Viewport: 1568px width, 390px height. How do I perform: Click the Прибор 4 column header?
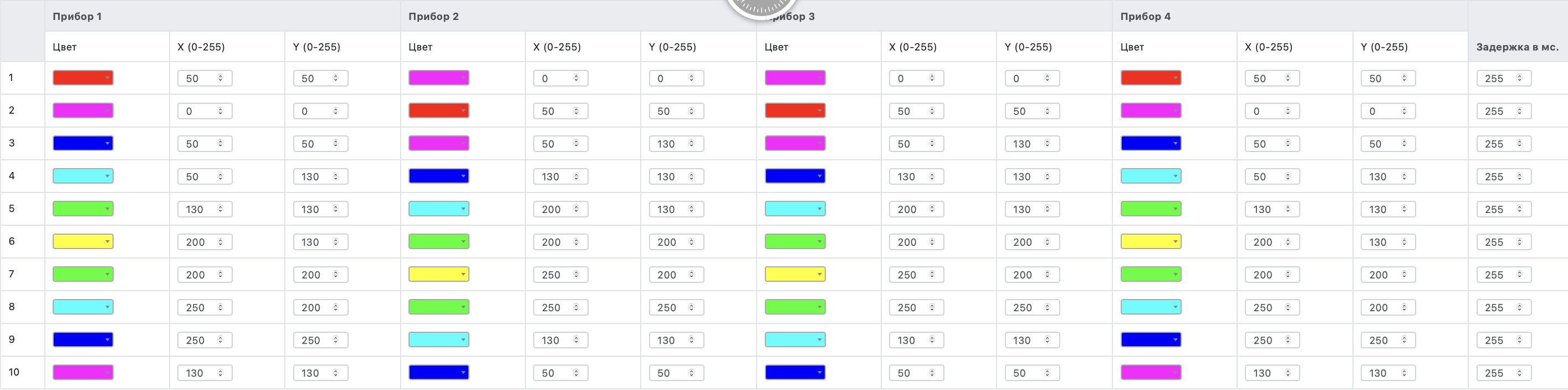point(1145,17)
